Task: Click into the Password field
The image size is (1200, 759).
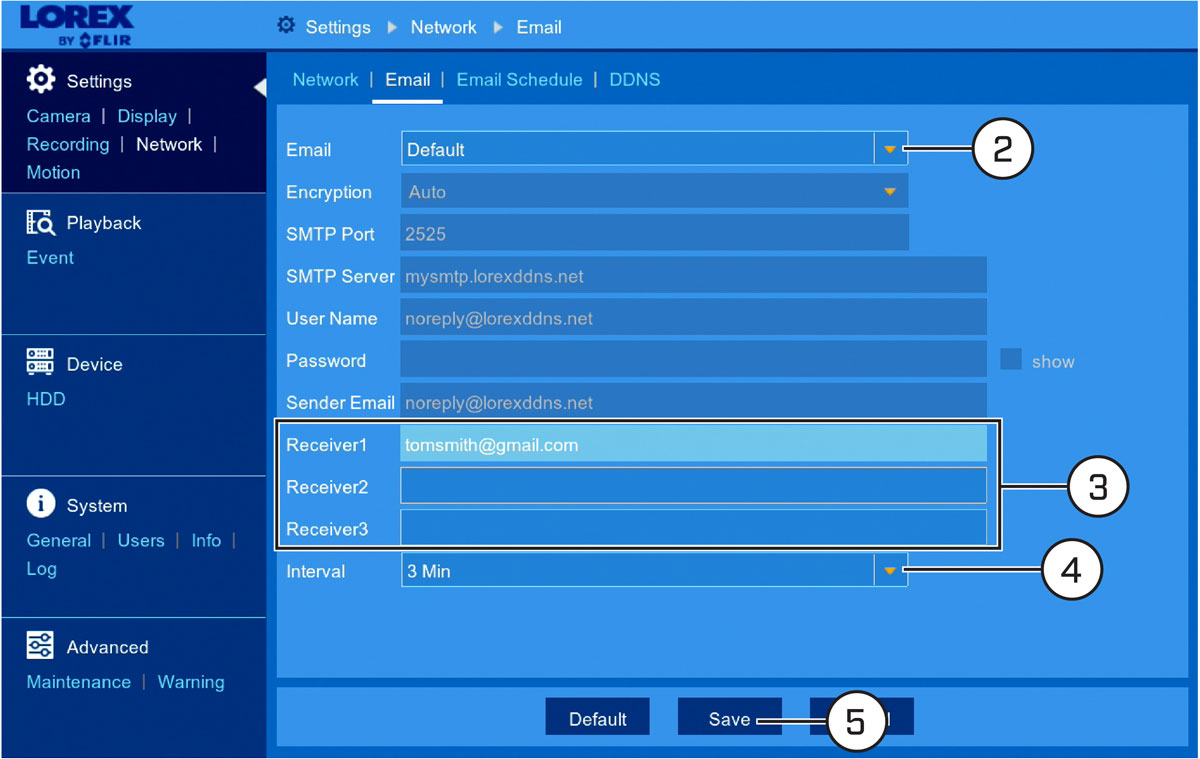Action: point(693,360)
